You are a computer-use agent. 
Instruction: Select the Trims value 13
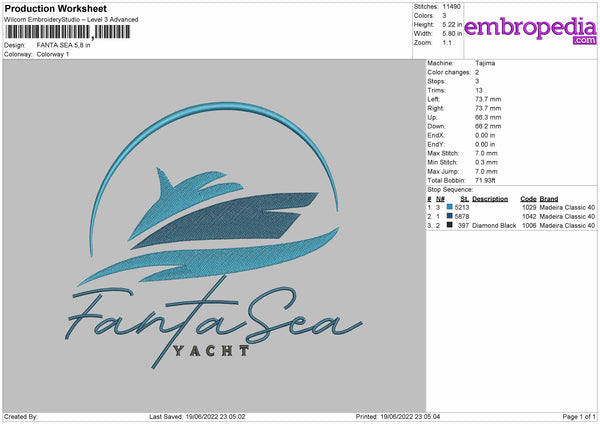click(x=479, y=90)
